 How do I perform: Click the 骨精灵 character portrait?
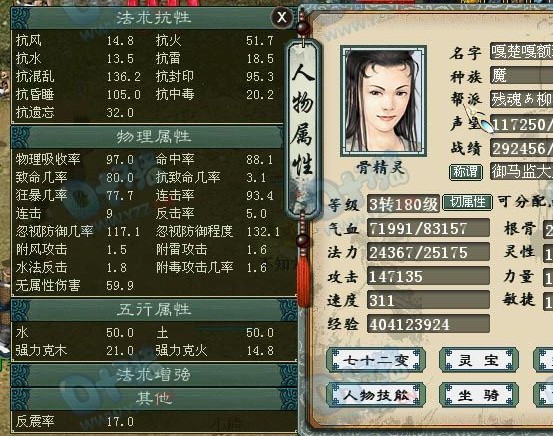click(383, 101)
